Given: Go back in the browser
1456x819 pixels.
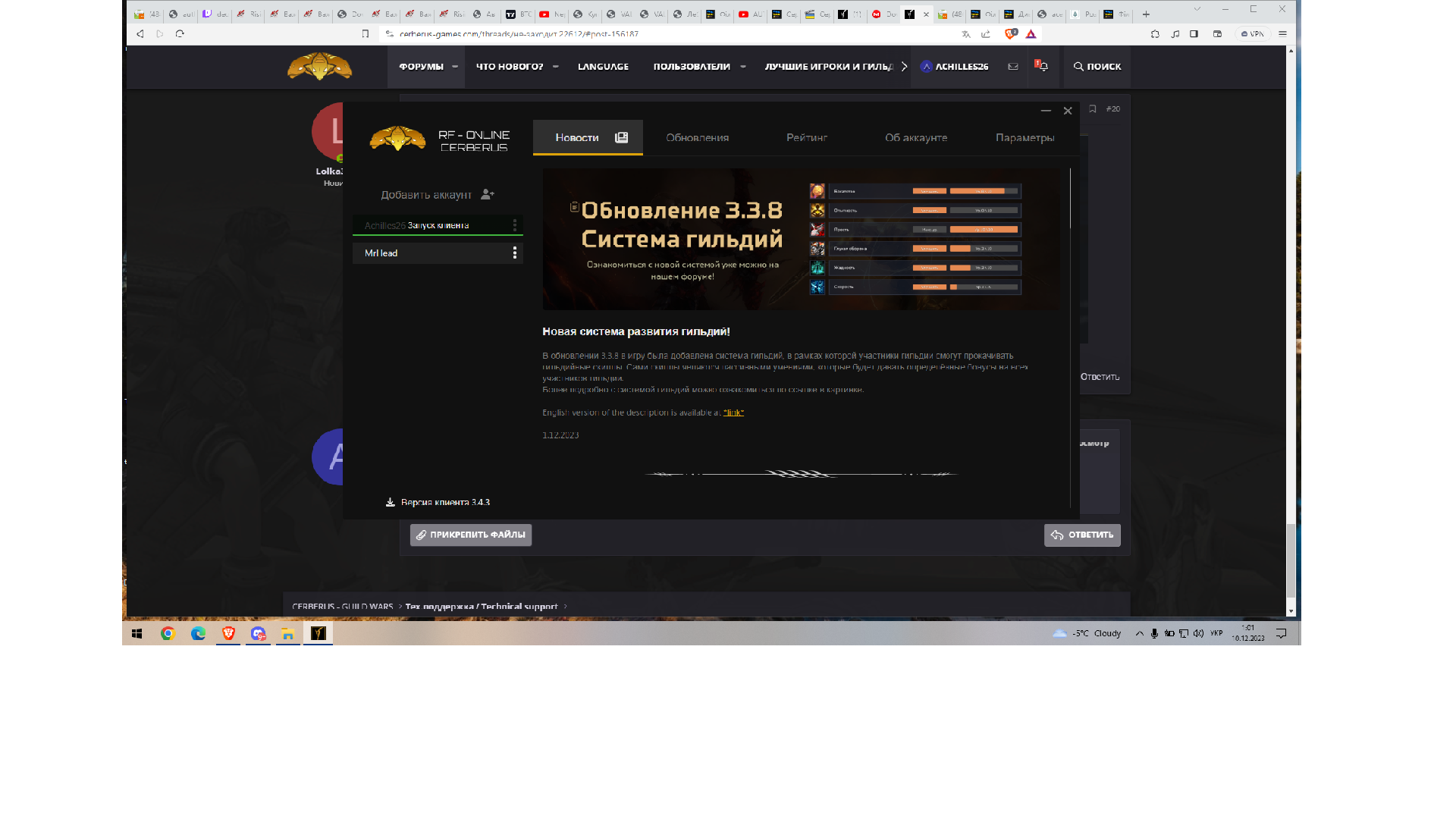Looking at the screenshot, I should coord(140,34).
